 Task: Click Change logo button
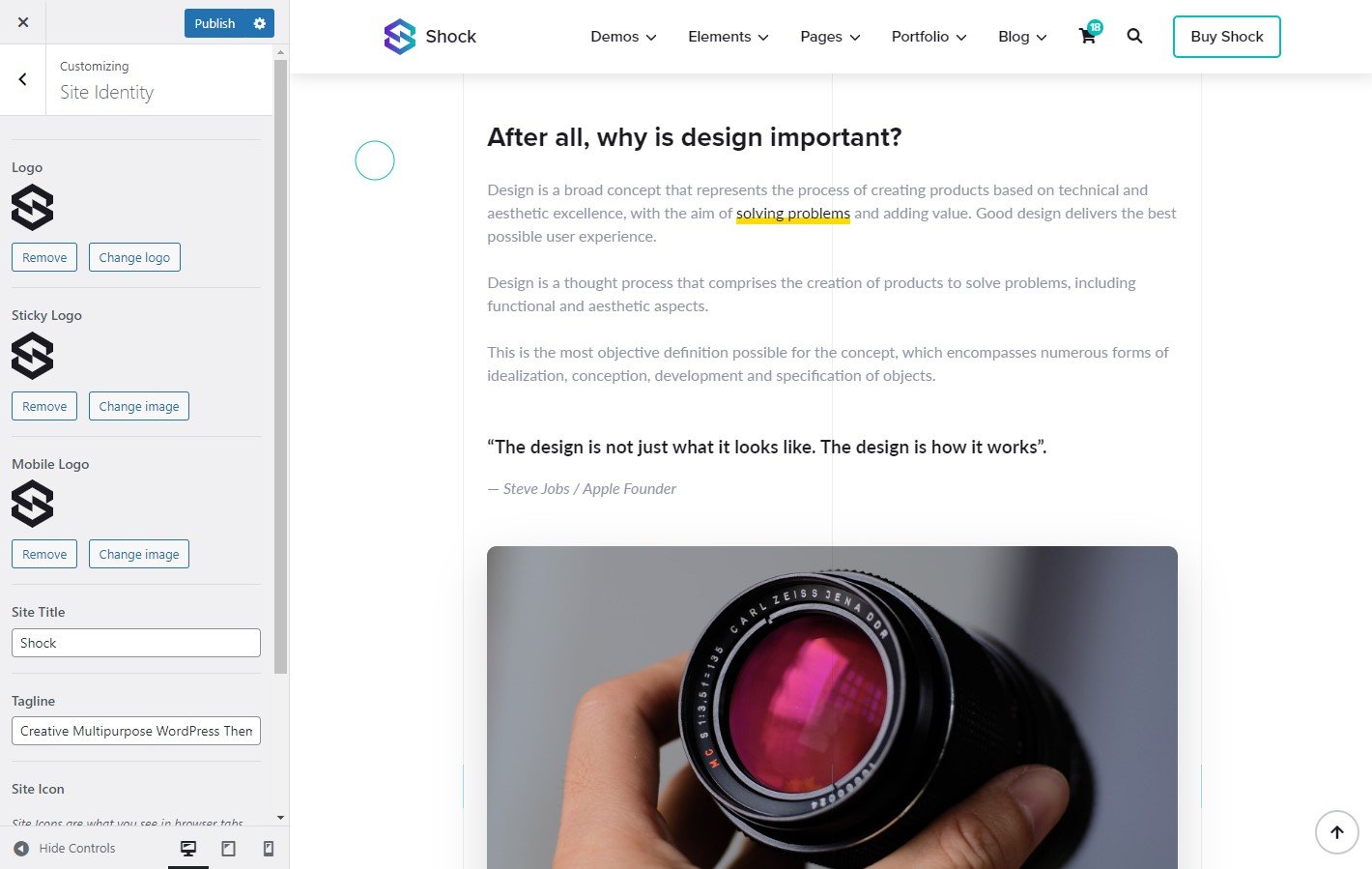pos(134,257)
